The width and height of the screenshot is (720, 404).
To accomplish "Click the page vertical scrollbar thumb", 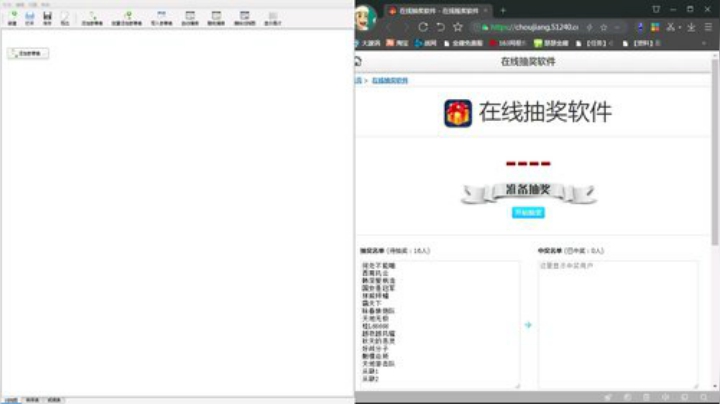I will (x=715, y=152).
